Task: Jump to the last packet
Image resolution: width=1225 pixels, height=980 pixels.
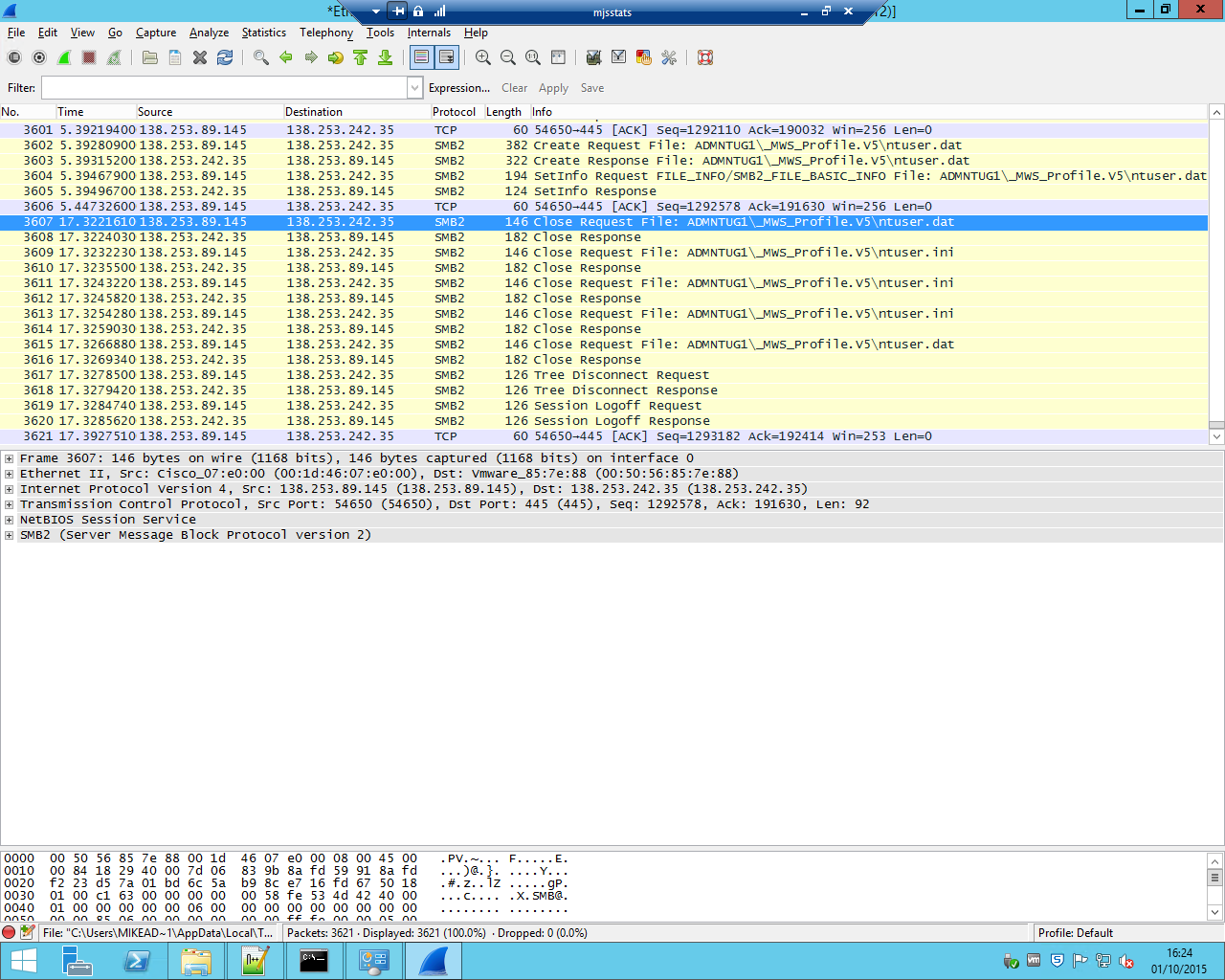Action: point(386,57)
